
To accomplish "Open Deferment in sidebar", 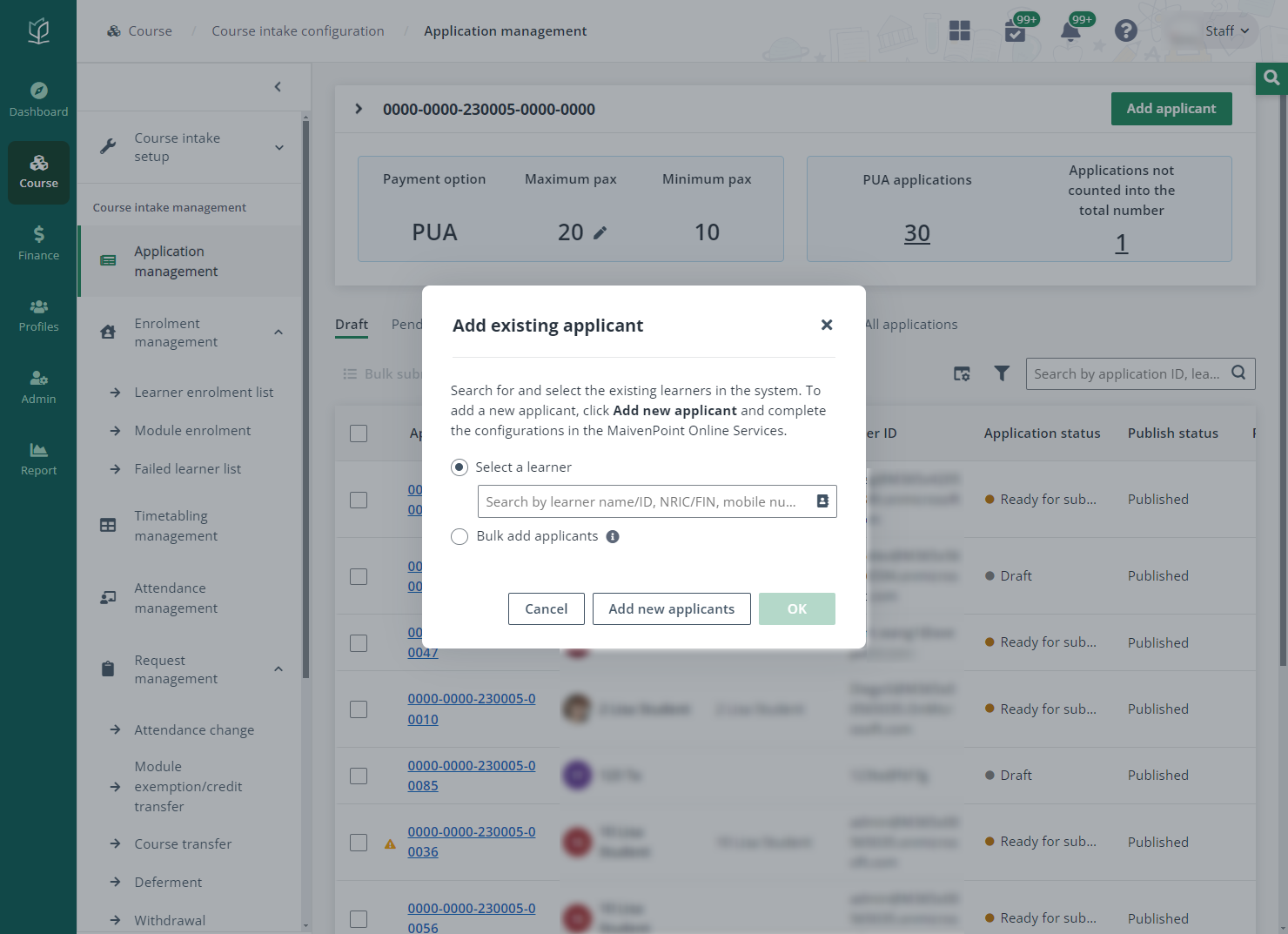I will 168,883.
